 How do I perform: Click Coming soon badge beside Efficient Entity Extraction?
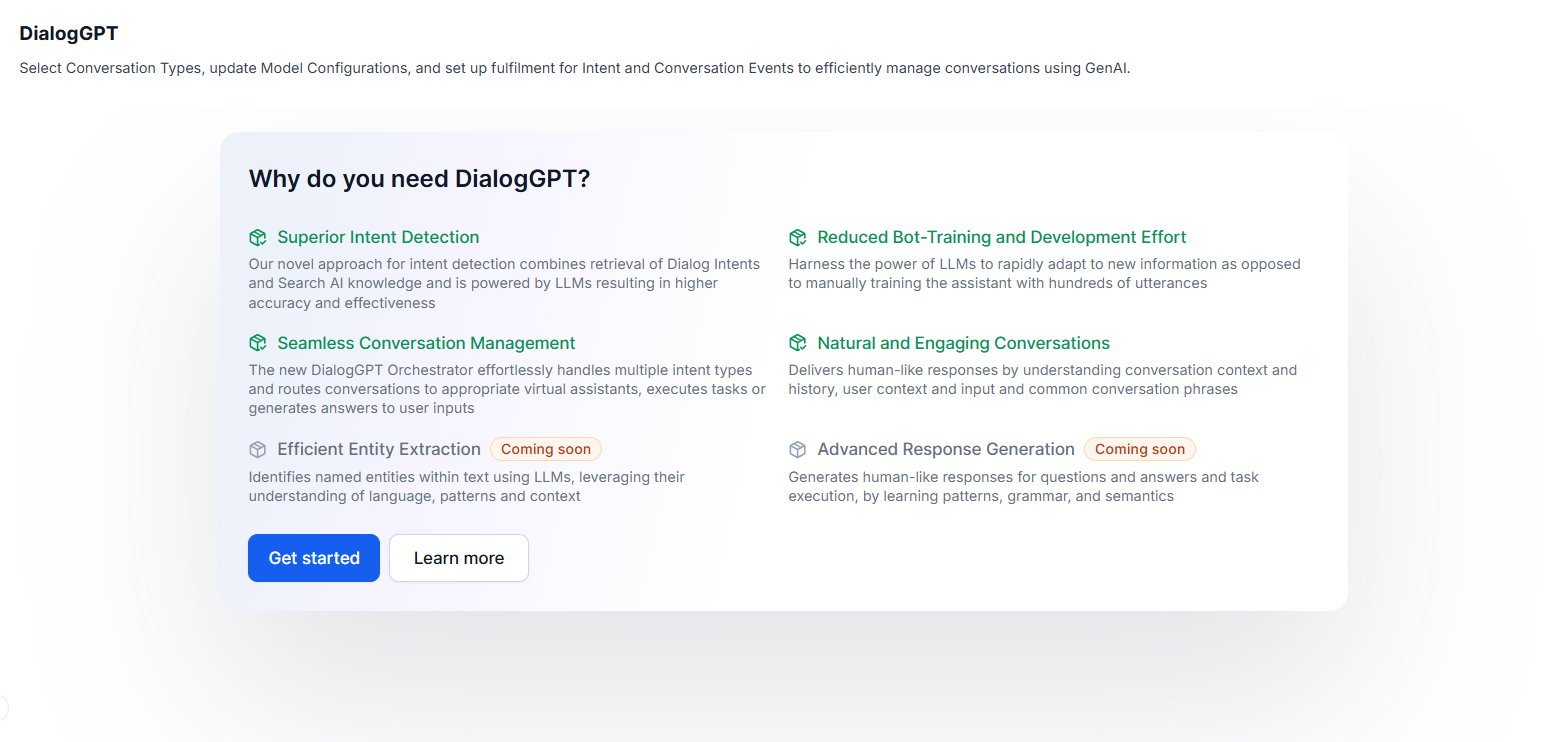[546, 450]
